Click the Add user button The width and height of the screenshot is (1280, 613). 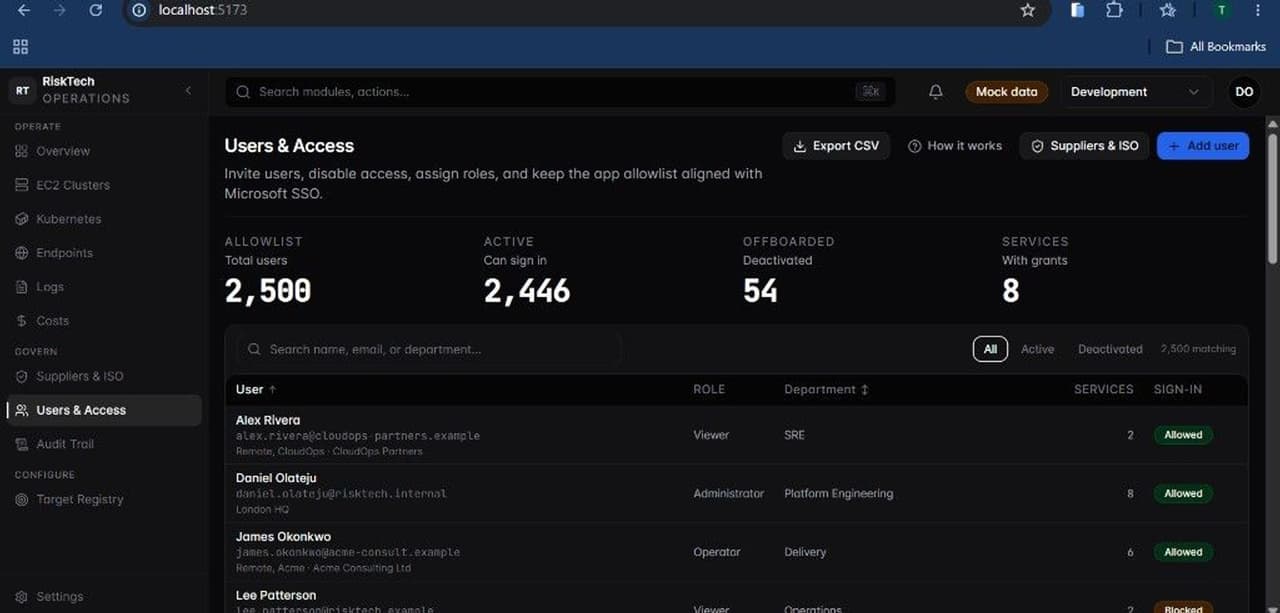coord(1203,146)
